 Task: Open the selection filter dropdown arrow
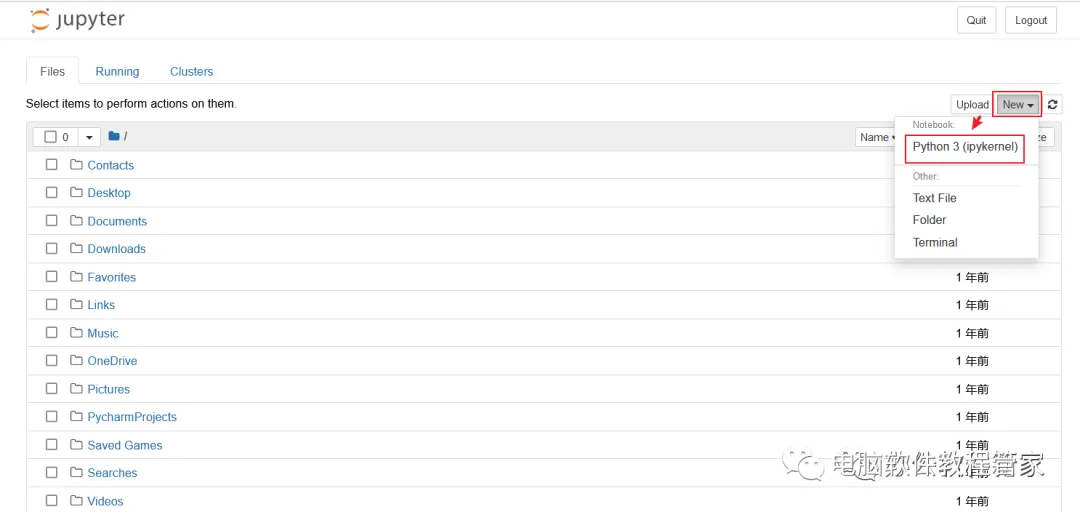[89, 137]
